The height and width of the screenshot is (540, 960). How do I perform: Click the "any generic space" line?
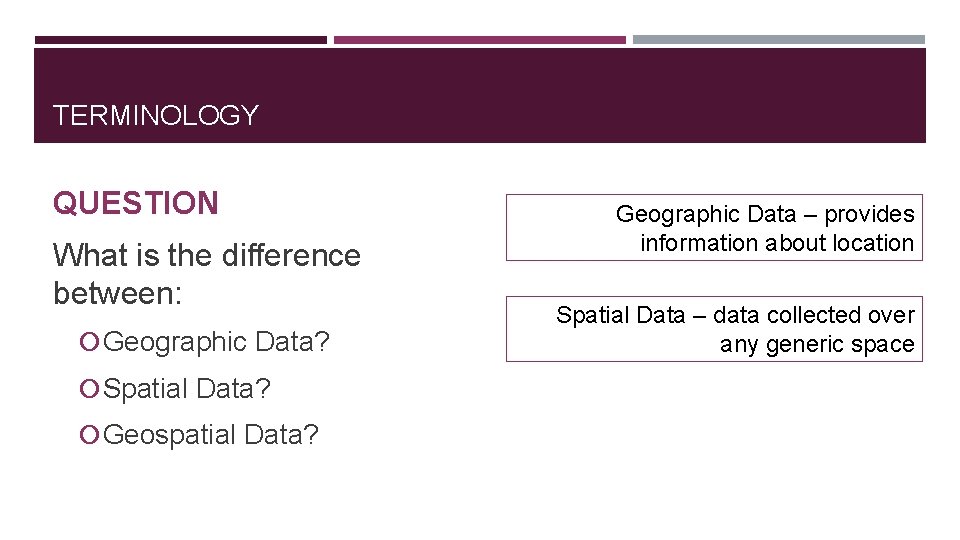pos(817,344)
